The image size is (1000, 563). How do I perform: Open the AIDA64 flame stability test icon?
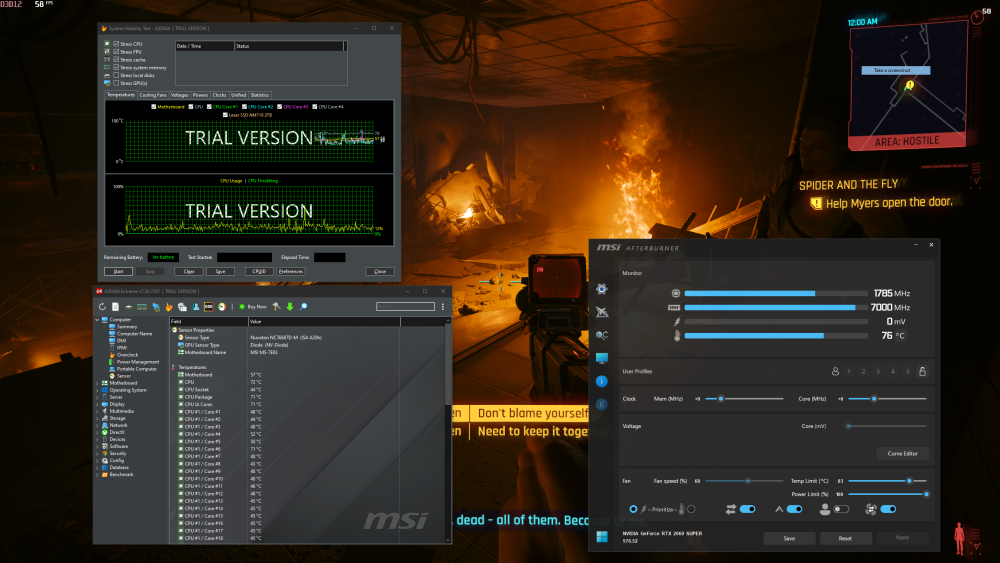pyautogui.click(x=169, y=306)
